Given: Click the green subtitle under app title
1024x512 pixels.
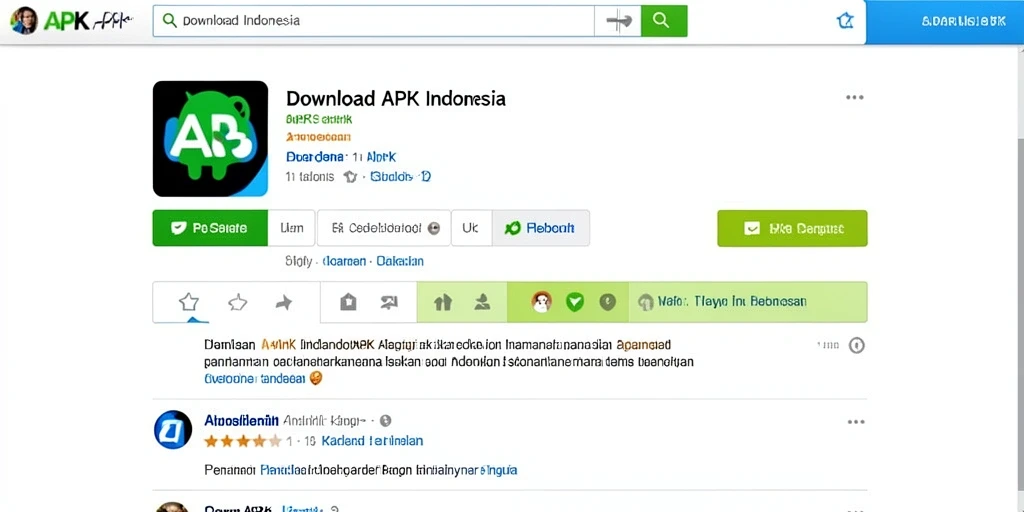Looking at the screenshot, I should (319, 120).
